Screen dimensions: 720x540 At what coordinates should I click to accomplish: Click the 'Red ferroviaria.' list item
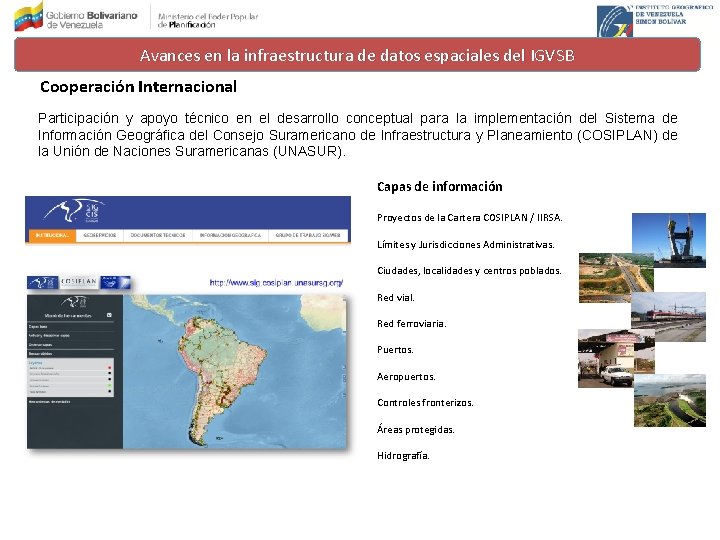(411, 324)
